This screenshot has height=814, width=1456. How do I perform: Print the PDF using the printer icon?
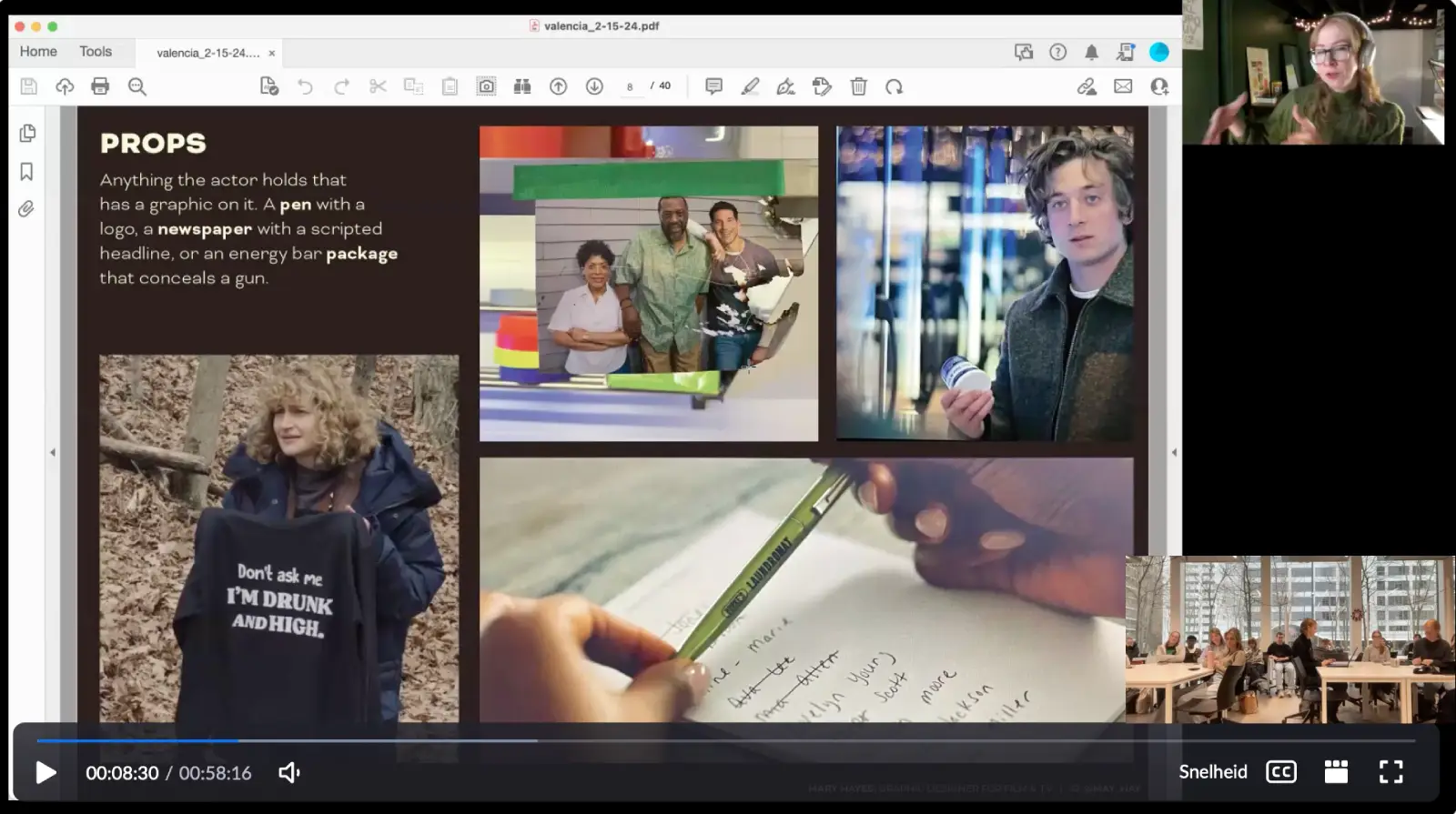(x=100, y=86)
